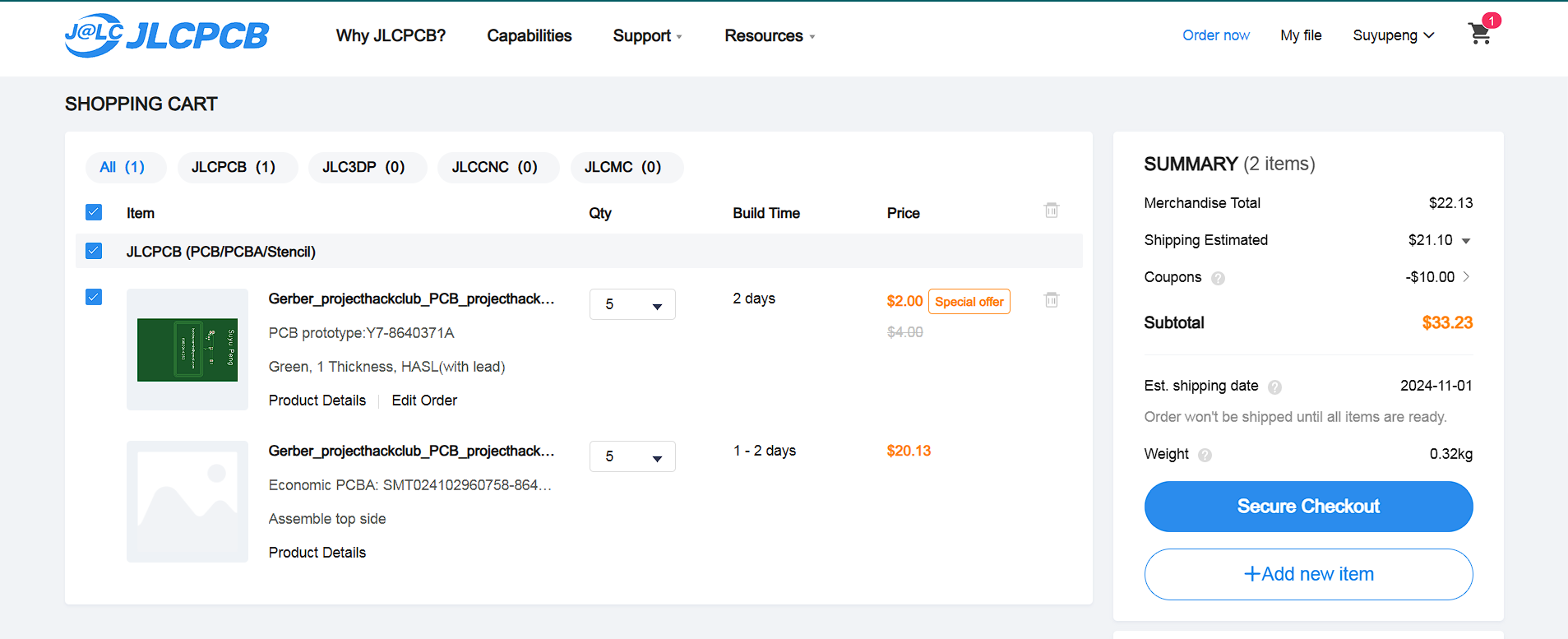
Task: Open quantity dropdown for Economic PCBA
Action: tap(632, 456)
